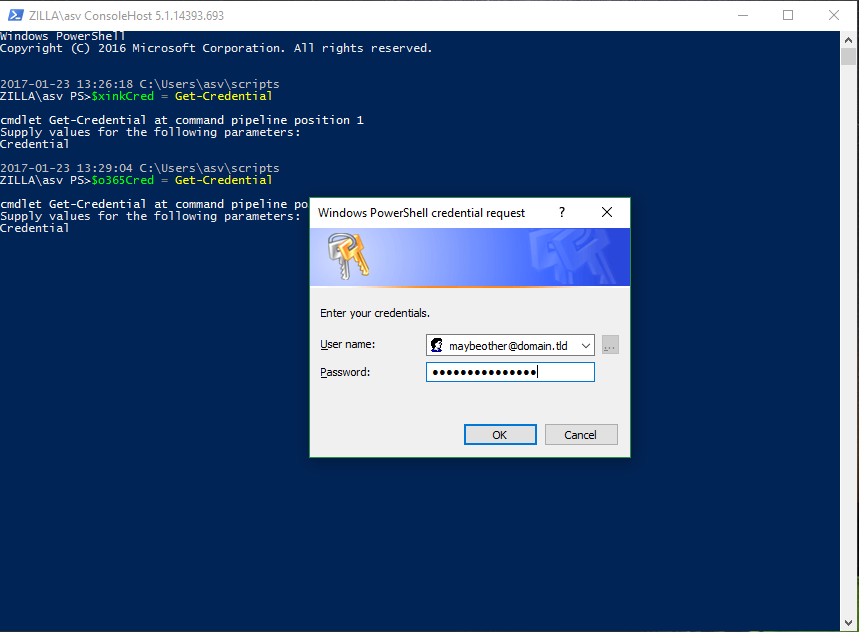Click the 'Windows PowerShell credential request' title
This screenshot has height=632, width=859.
click(422, 213)
